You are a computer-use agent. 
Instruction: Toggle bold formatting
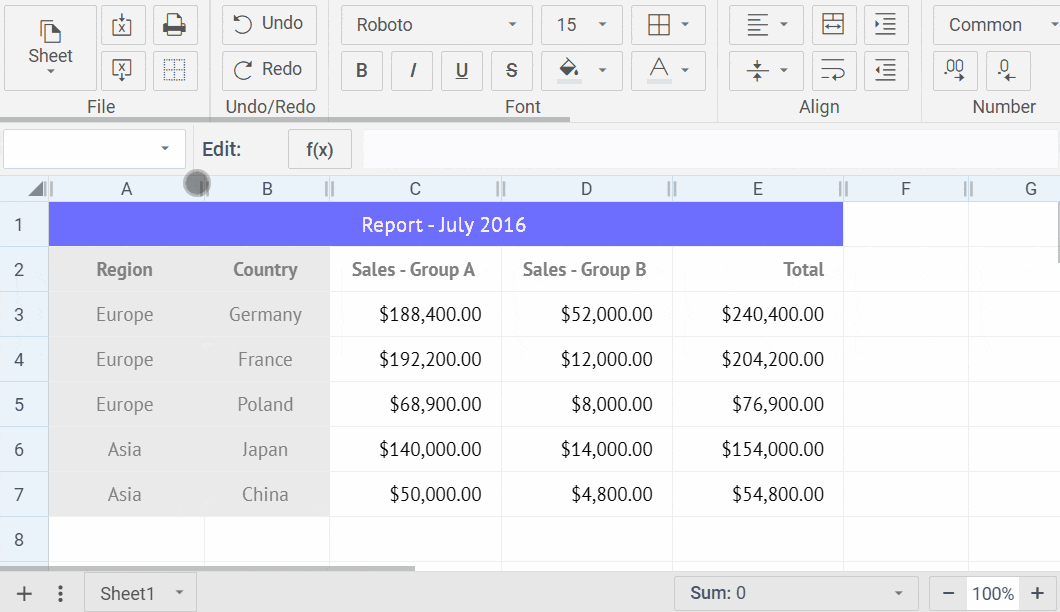click(362, 70)
